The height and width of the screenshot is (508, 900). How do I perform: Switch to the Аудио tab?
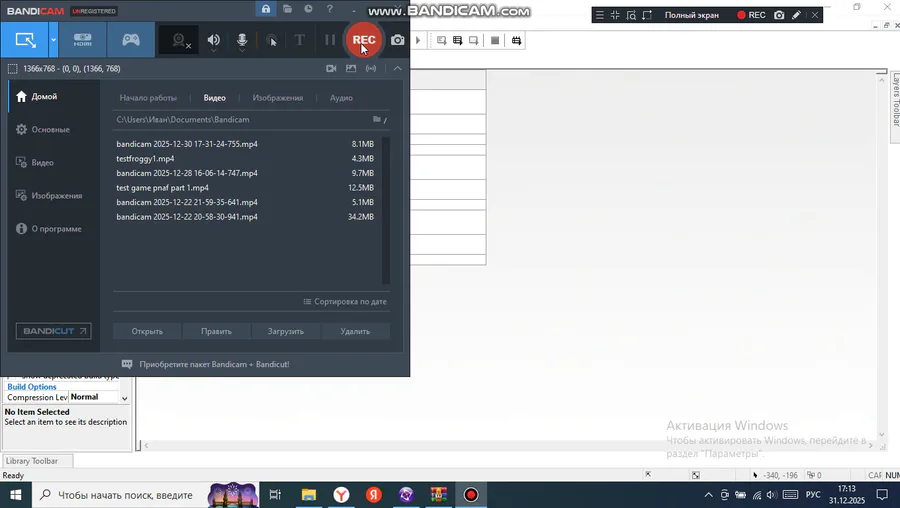(x=341, y=98)
